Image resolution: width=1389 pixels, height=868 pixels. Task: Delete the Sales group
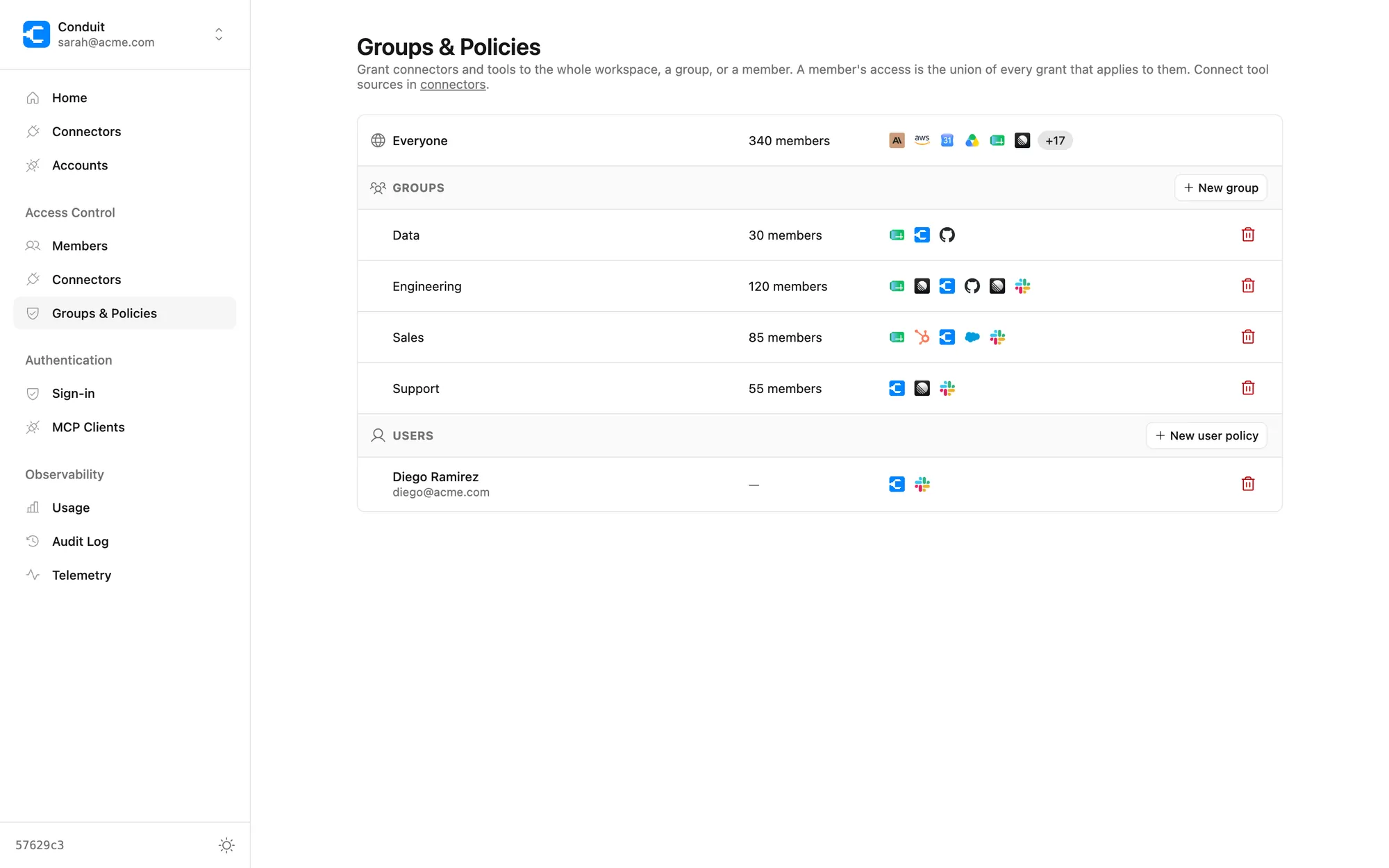1248,337
